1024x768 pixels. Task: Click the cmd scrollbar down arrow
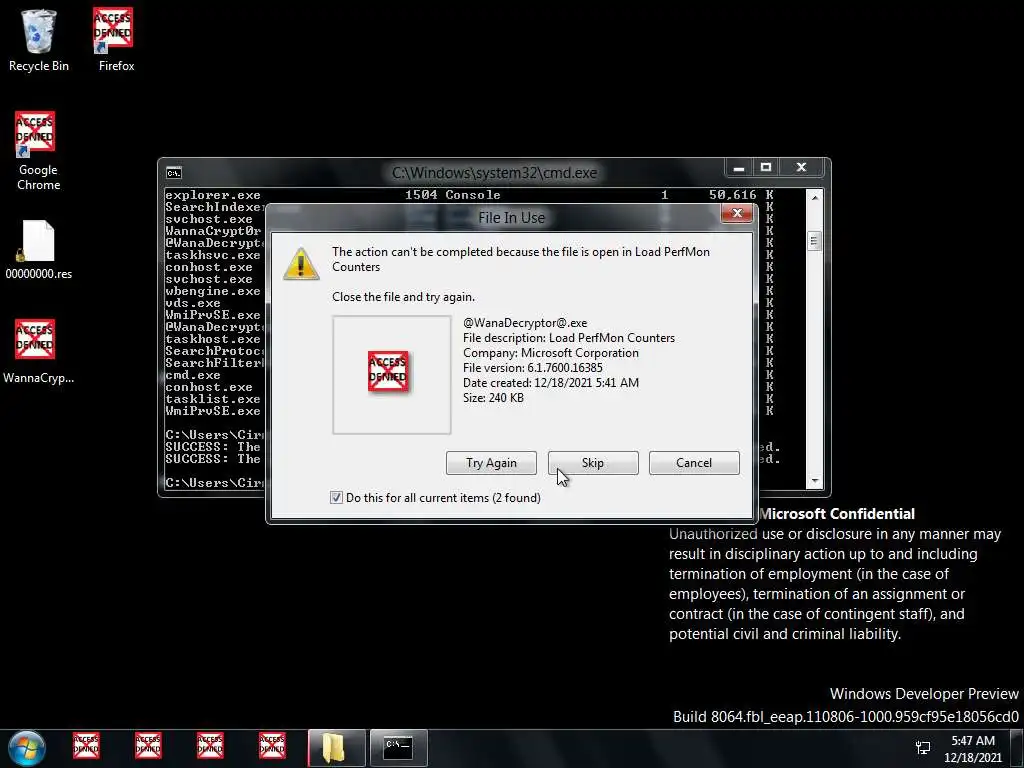[x=815, y=481]
